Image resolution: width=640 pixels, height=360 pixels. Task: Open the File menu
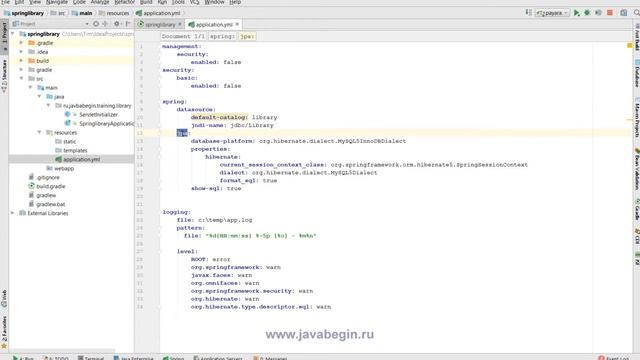point(5,2)
